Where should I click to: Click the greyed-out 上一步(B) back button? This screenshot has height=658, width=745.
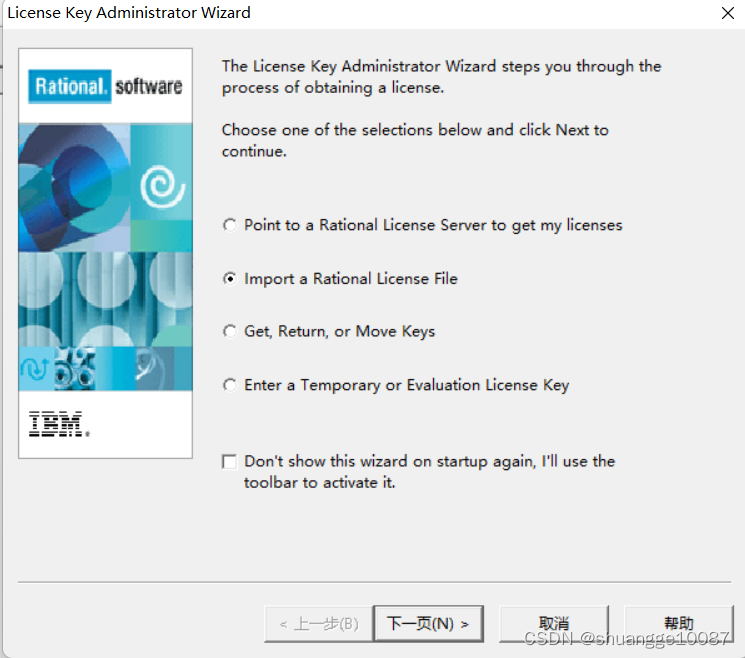click(x=319, y=623)
